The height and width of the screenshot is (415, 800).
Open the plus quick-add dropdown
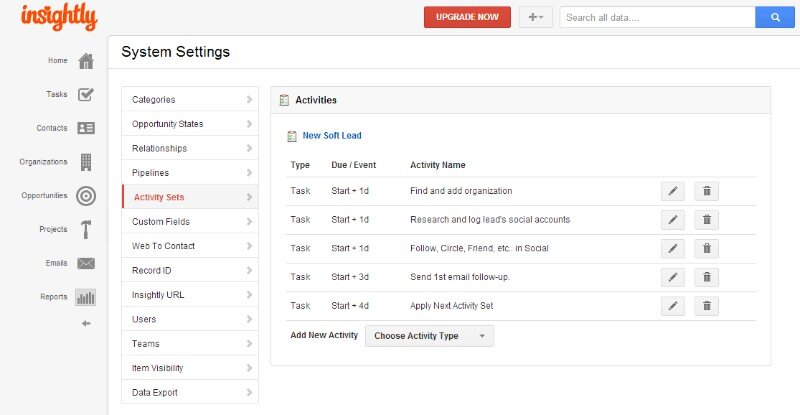(535, 17)
